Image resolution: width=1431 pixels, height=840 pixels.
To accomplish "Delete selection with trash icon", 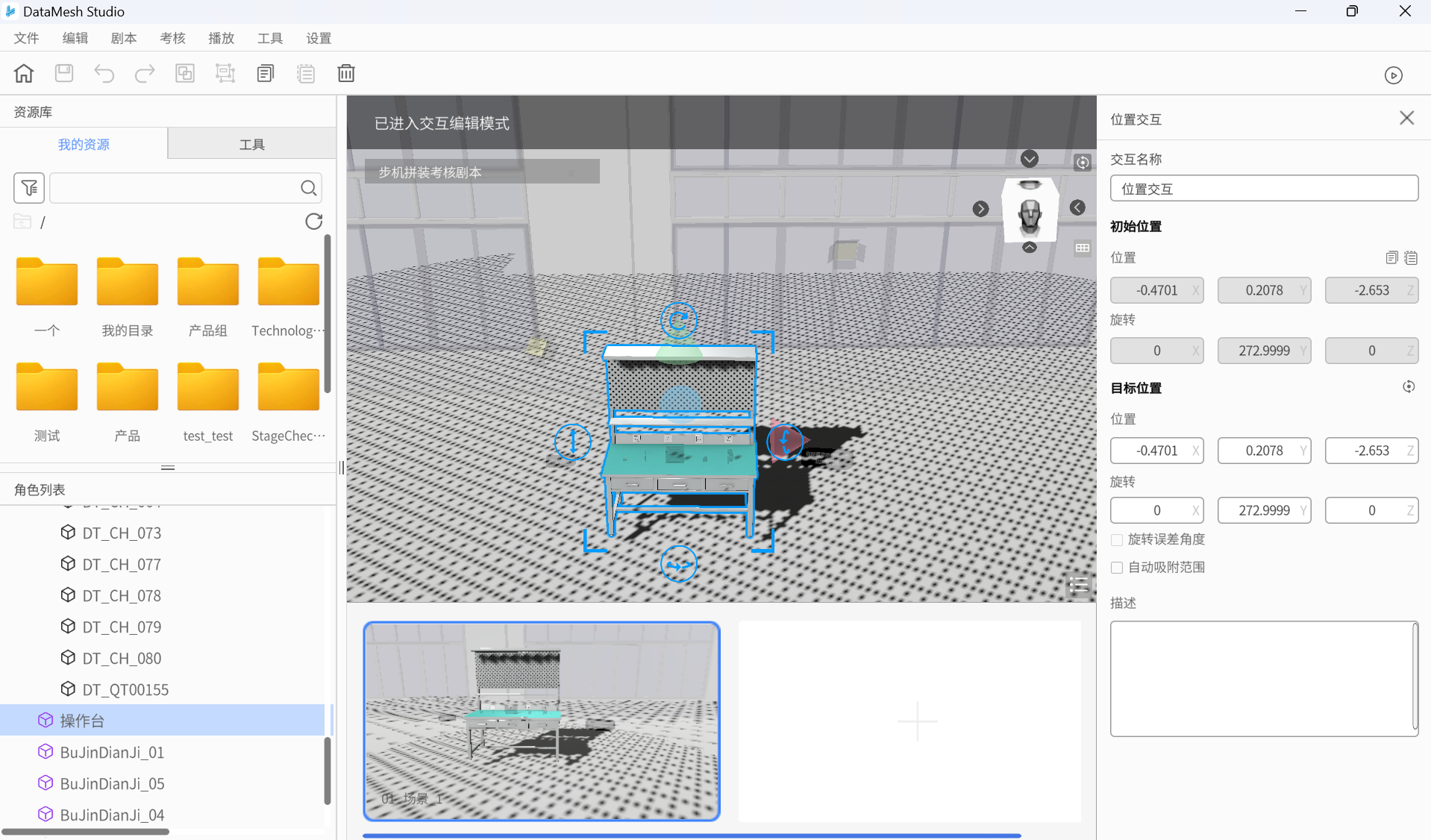I will (346, 73).
